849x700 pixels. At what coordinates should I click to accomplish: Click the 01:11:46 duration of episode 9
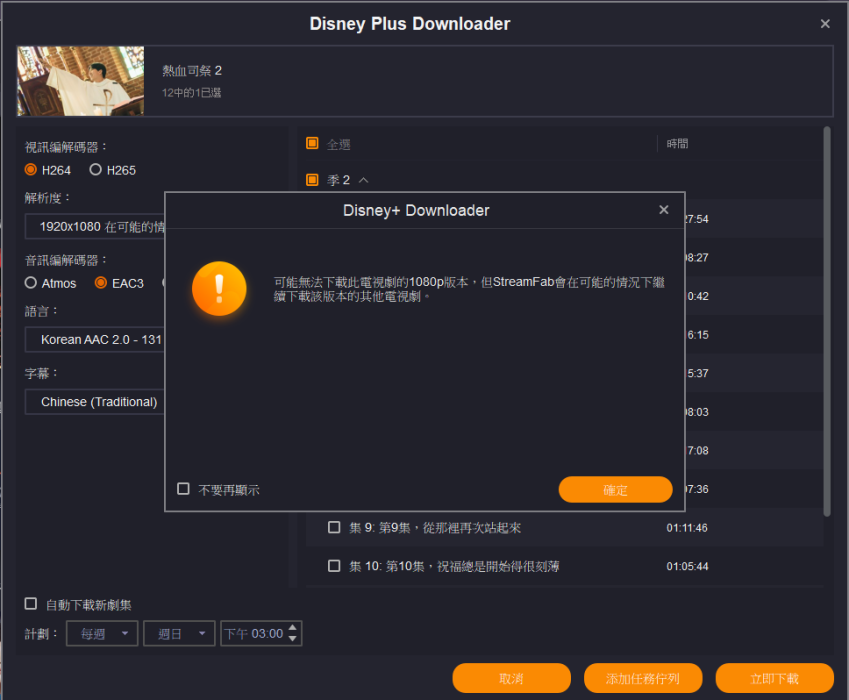687,528
